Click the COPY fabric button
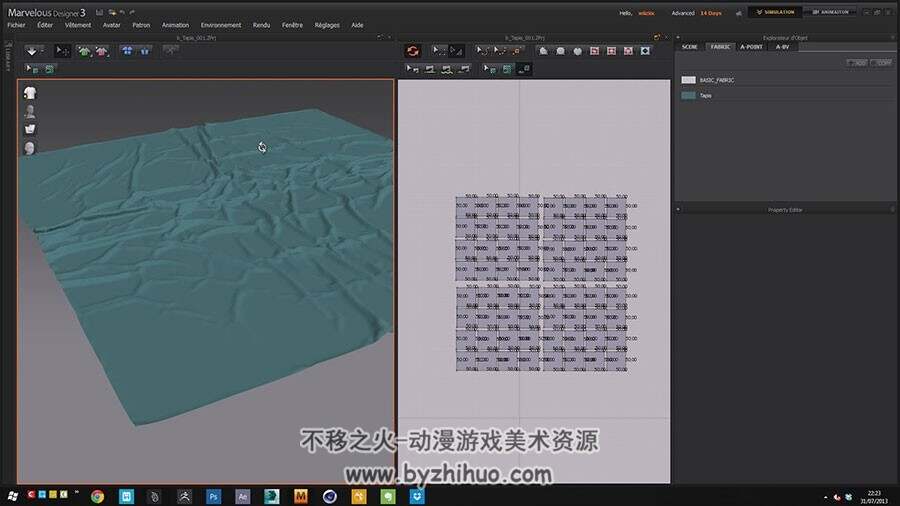This screenshot has width=900, height=506. pos(882,63)
